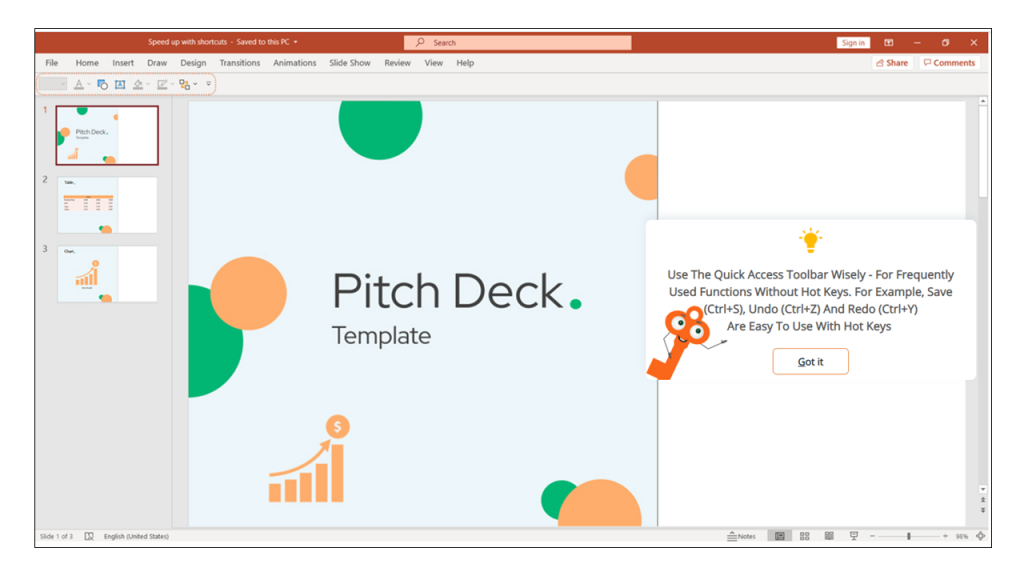Open the Merge Shapes icon in Quick Access Toolbar

click(x=102, y=84)
